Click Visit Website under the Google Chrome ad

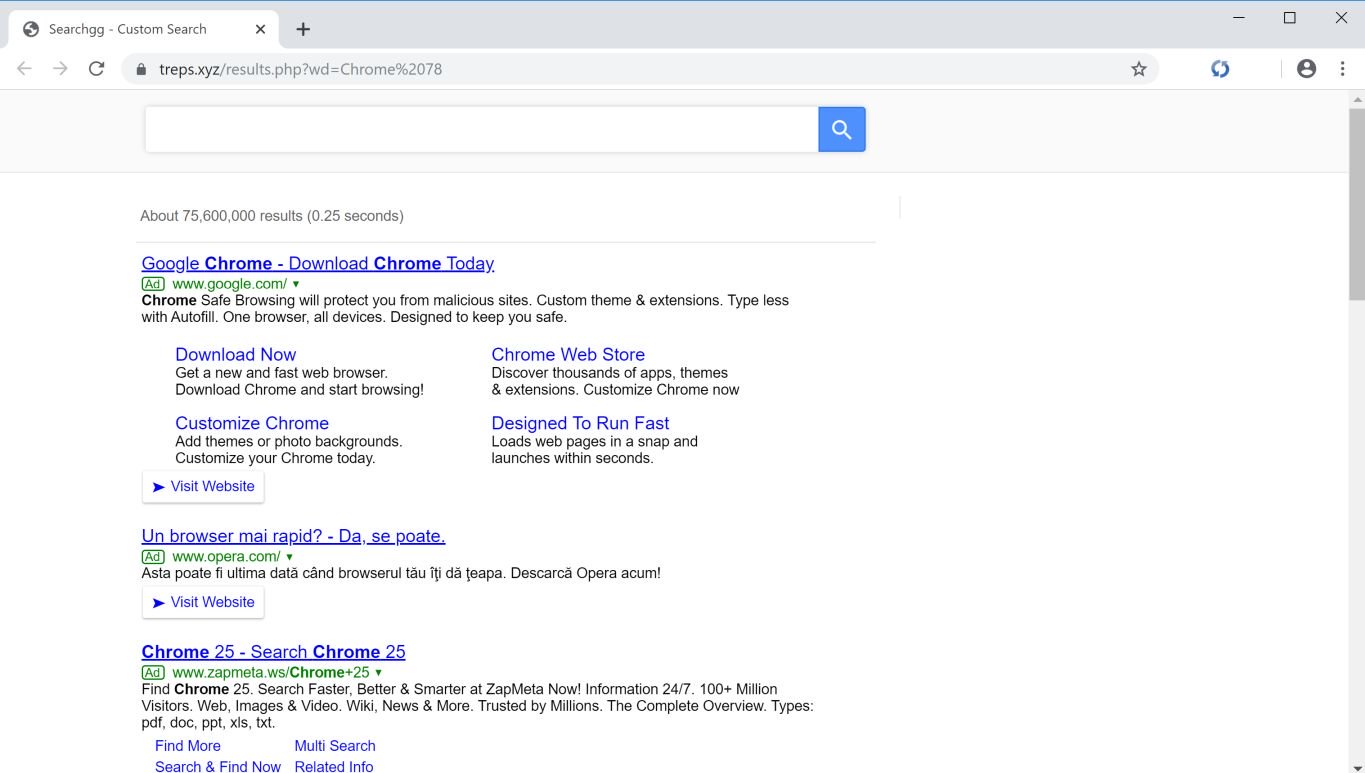coord(203,487)
